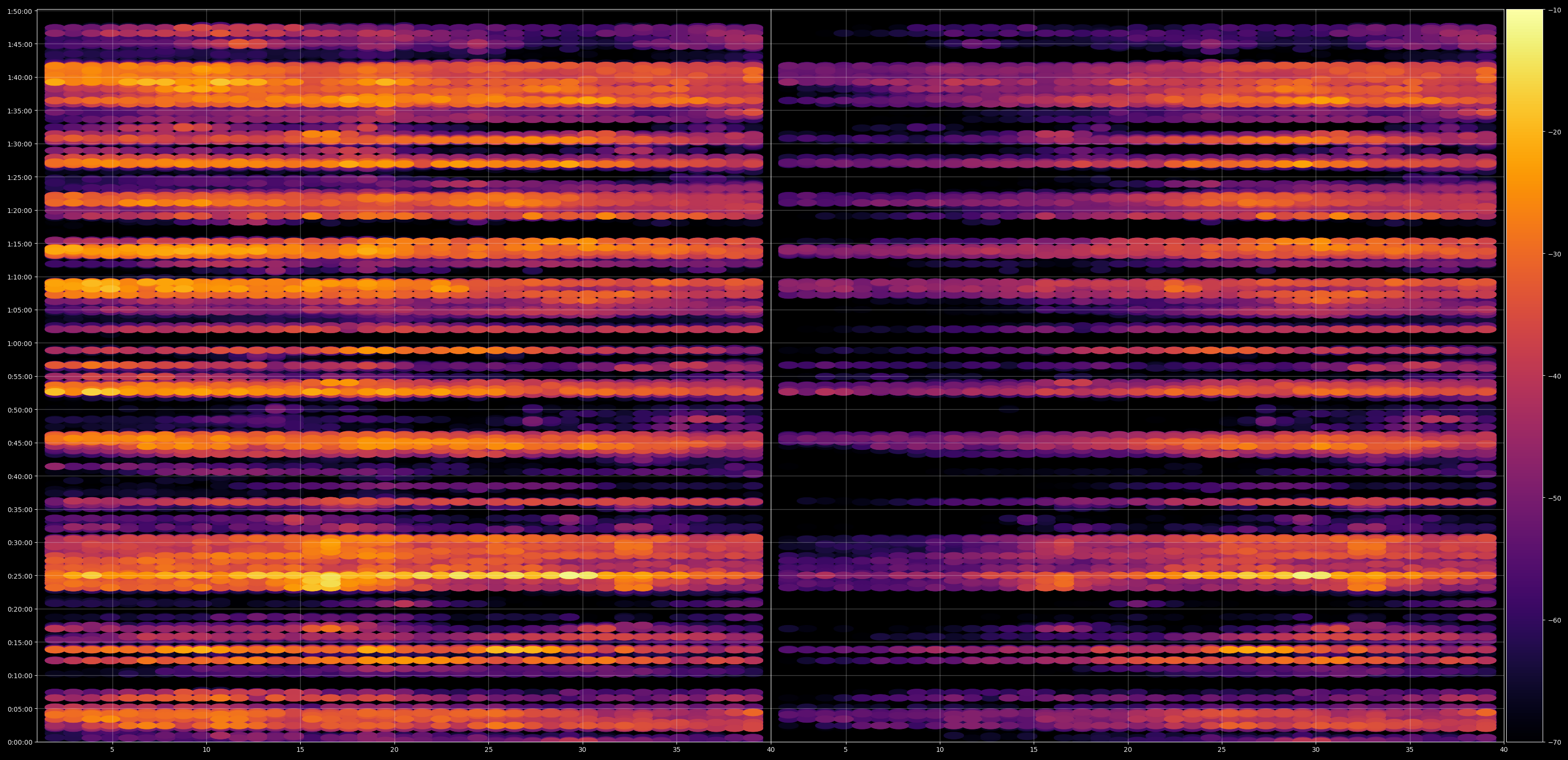Select the 1:05:00 time label

coord(20,310)
